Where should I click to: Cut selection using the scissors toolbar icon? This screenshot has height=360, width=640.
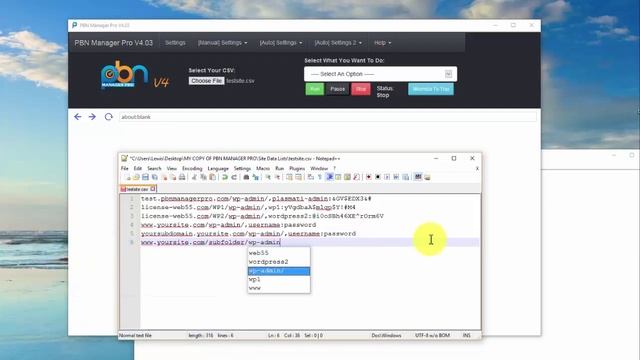pos(194,177)
